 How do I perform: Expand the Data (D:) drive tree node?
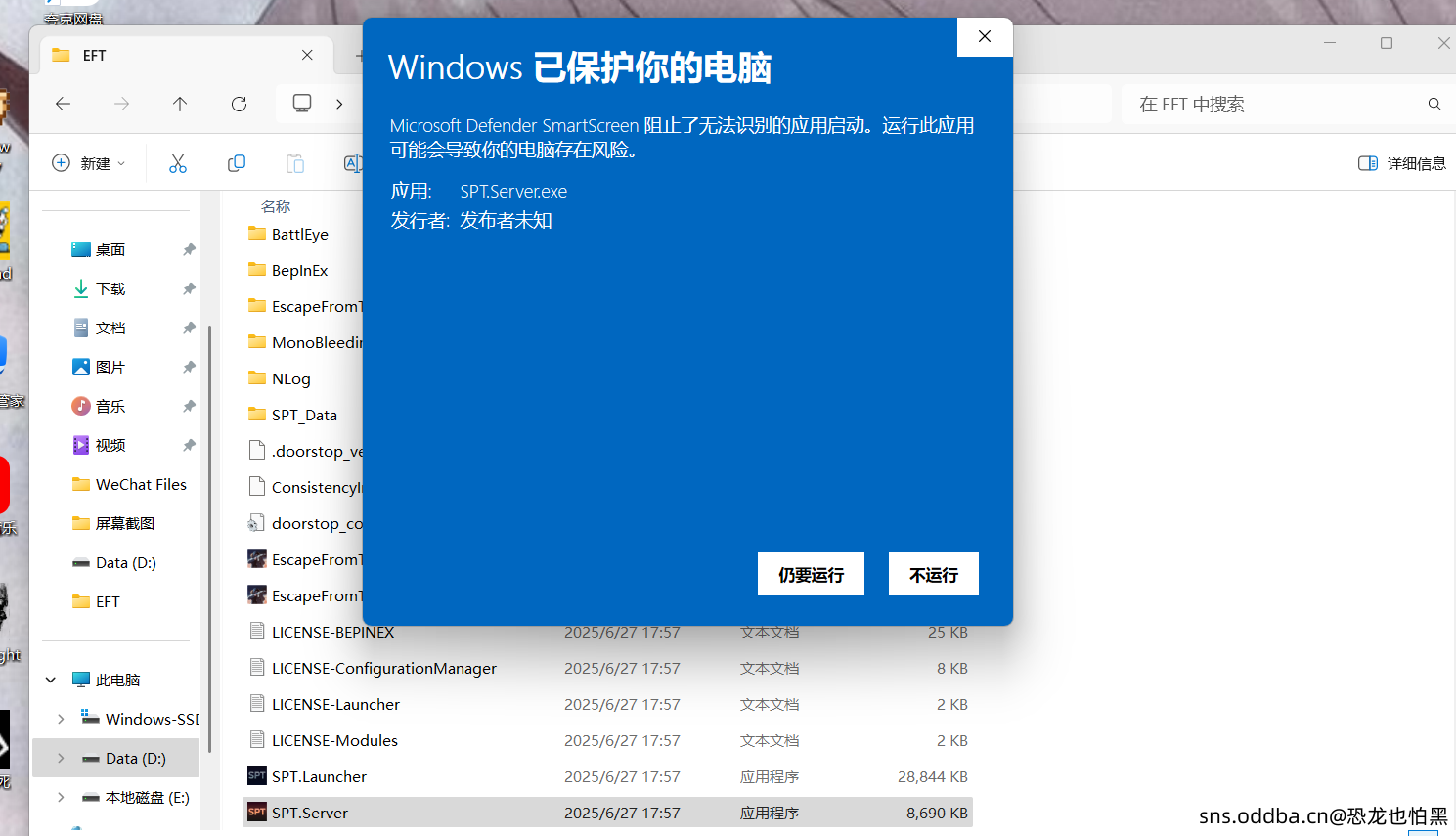click(x=61, y=758)
